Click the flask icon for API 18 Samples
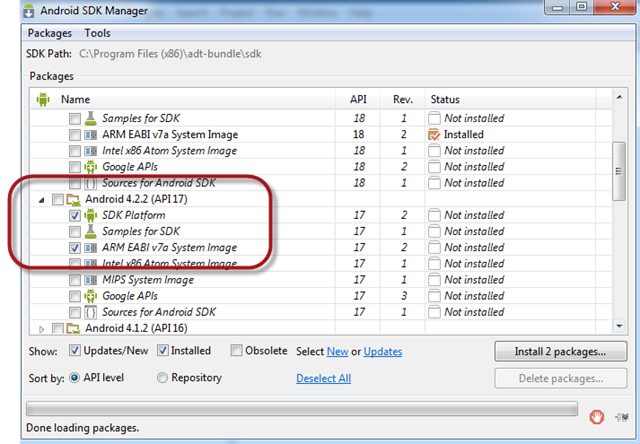This screenshot has width=640, height=444. tap(91, 118)
